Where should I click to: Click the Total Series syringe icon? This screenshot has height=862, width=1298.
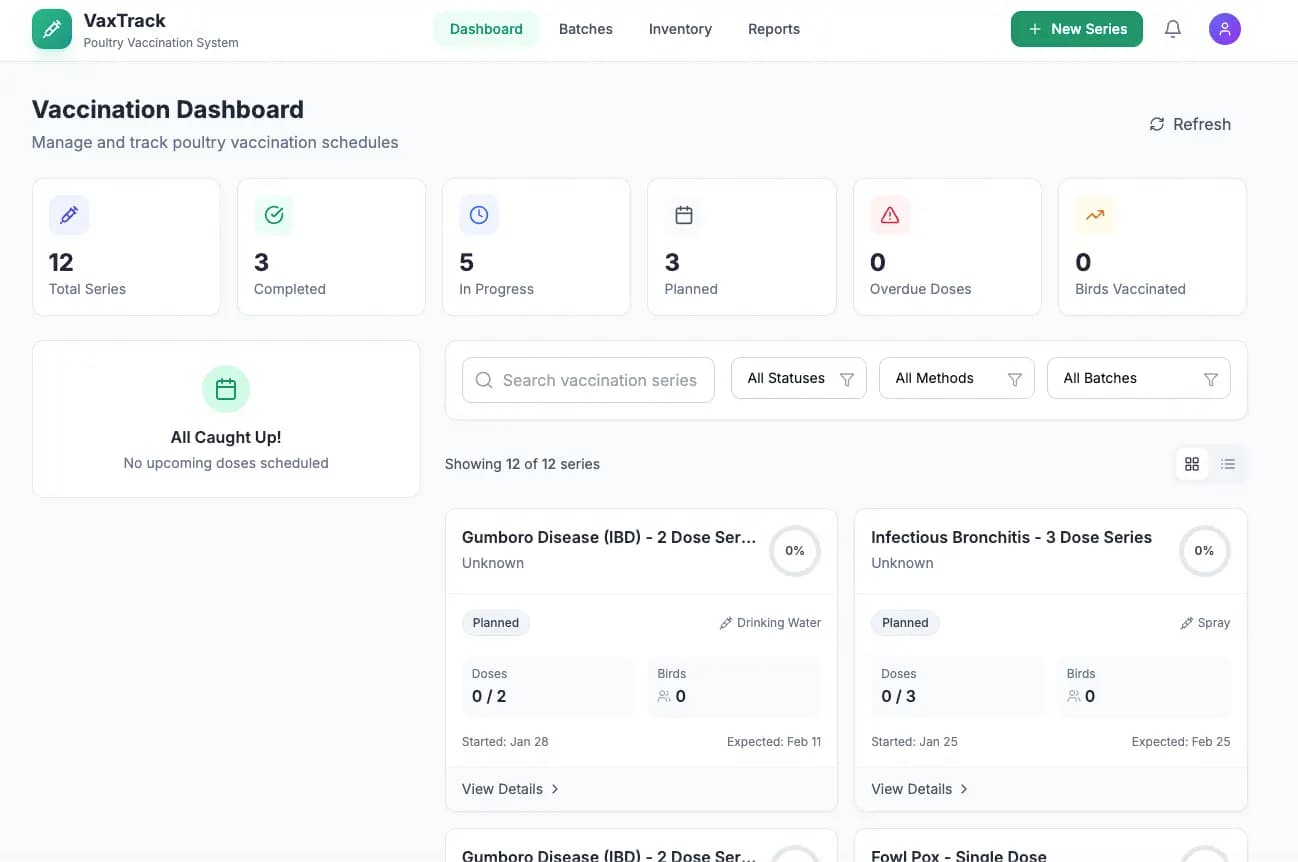click(x=69, y=215)
